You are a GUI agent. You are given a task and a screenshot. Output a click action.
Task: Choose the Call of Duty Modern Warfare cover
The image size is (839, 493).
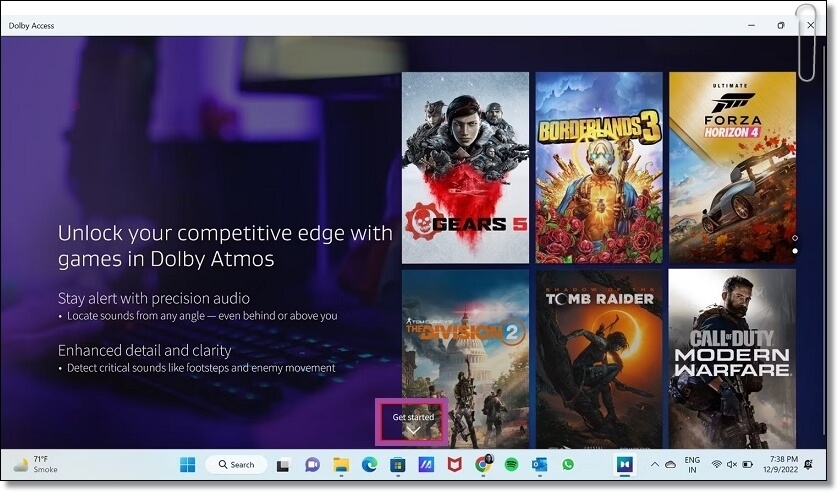732,359
